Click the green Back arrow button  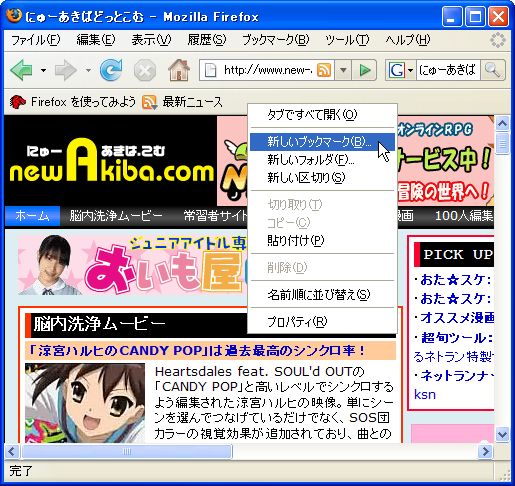coord(22,70)
